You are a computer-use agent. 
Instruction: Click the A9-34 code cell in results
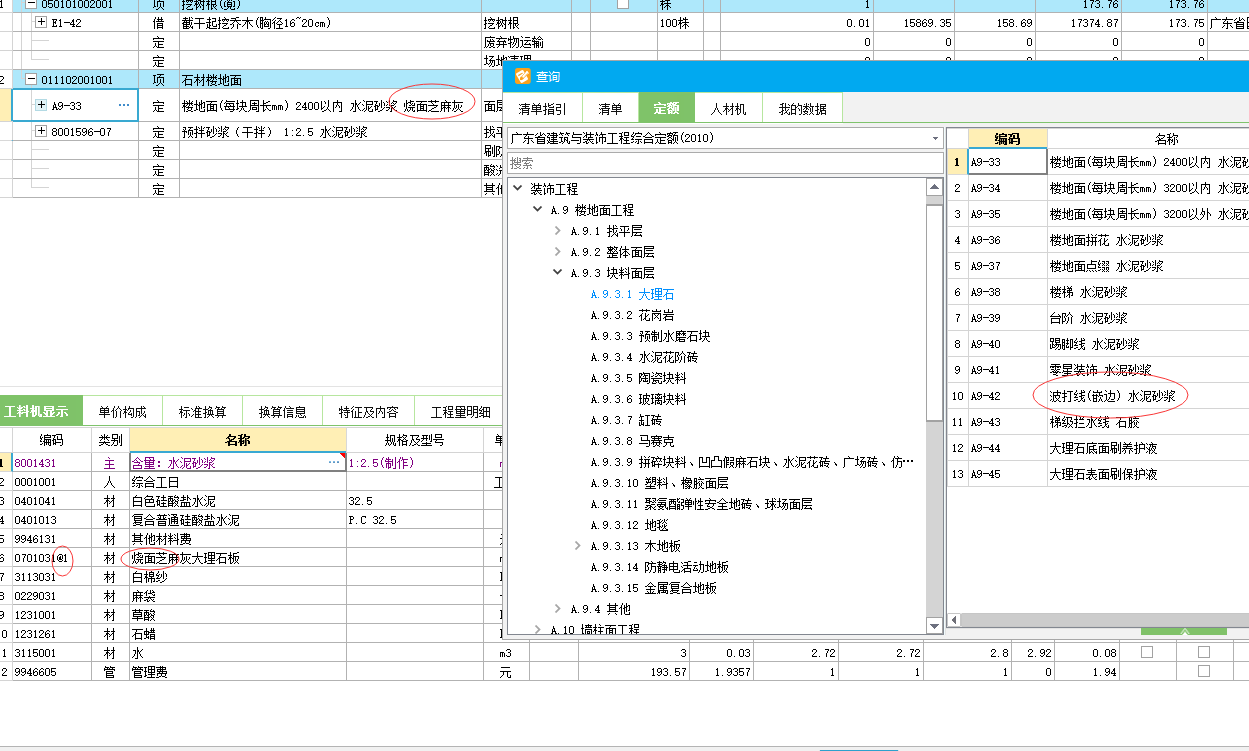[x=1007, y=188]
